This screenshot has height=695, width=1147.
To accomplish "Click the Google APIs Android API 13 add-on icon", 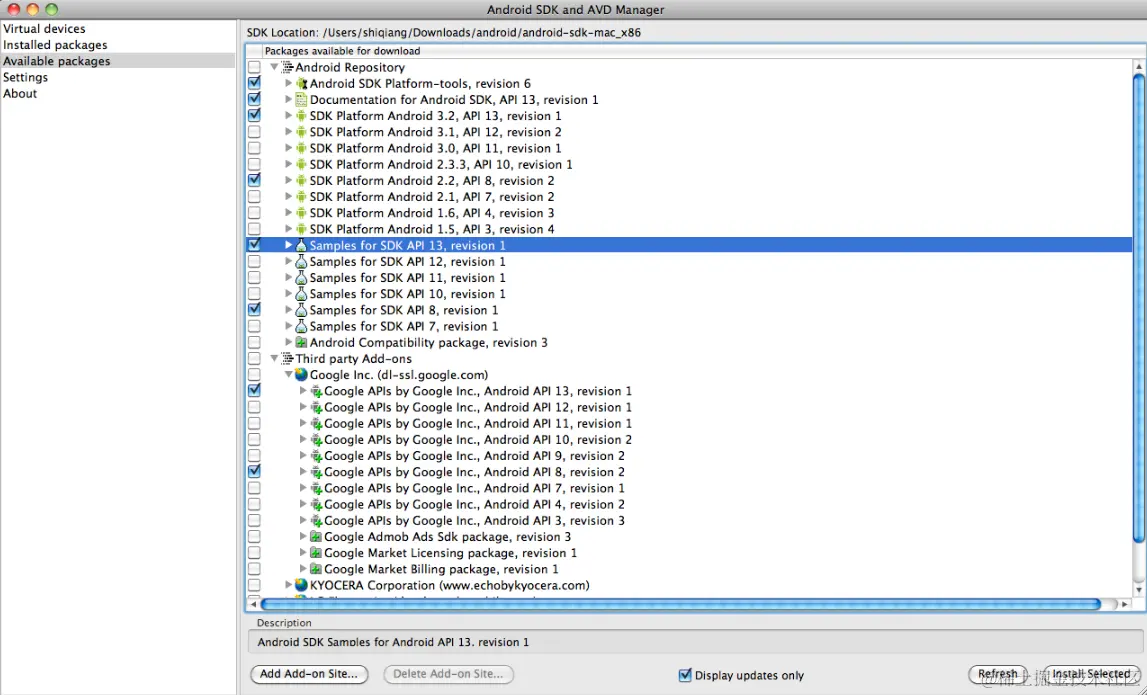I will click(x=316, y=391).
